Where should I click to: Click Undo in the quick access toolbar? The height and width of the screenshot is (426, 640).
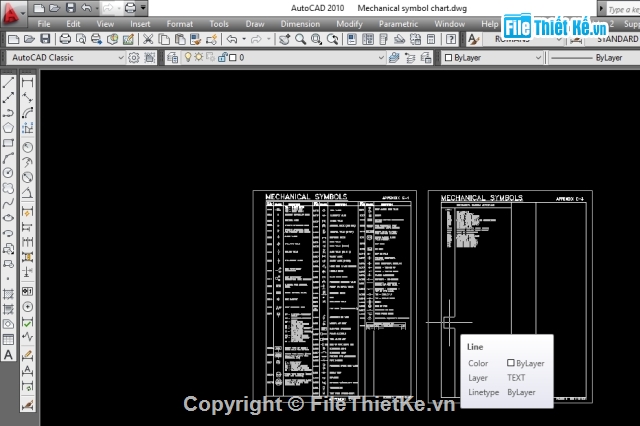86,8
